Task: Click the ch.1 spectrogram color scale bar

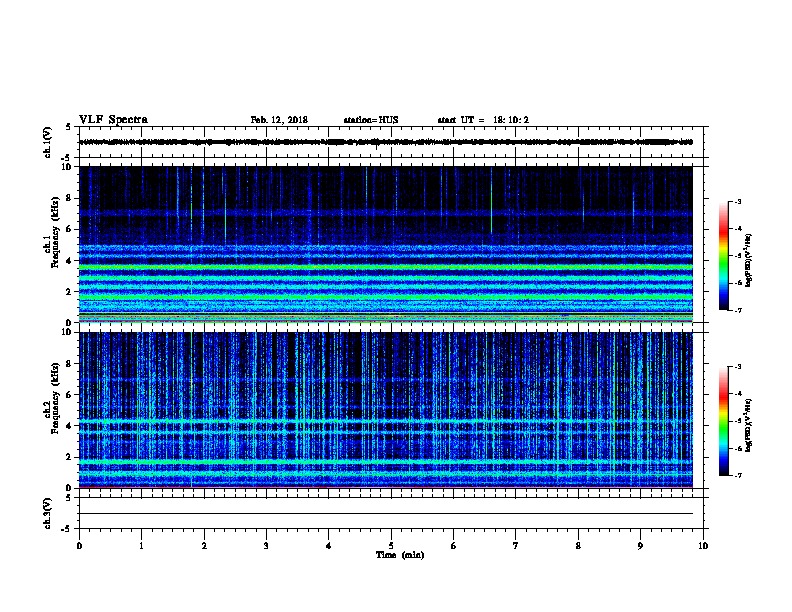Action: (x=723, y=256)
